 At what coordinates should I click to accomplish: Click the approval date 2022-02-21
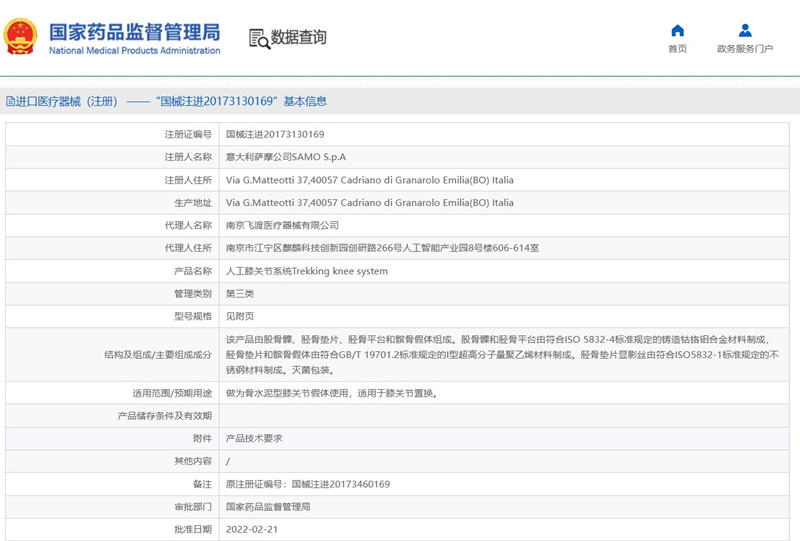tap(252, 529)
